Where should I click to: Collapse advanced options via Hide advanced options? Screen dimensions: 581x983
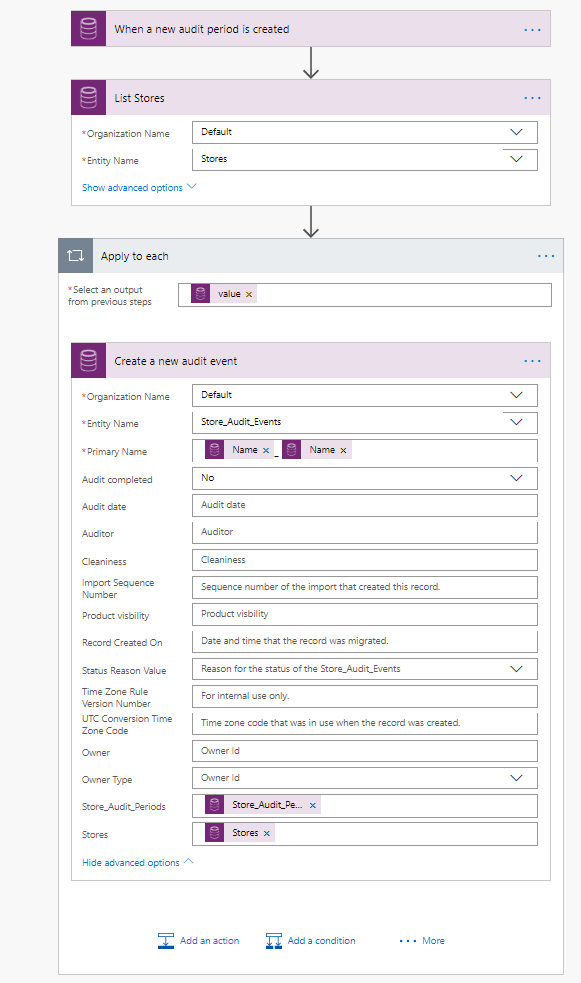tap(132, 861)
